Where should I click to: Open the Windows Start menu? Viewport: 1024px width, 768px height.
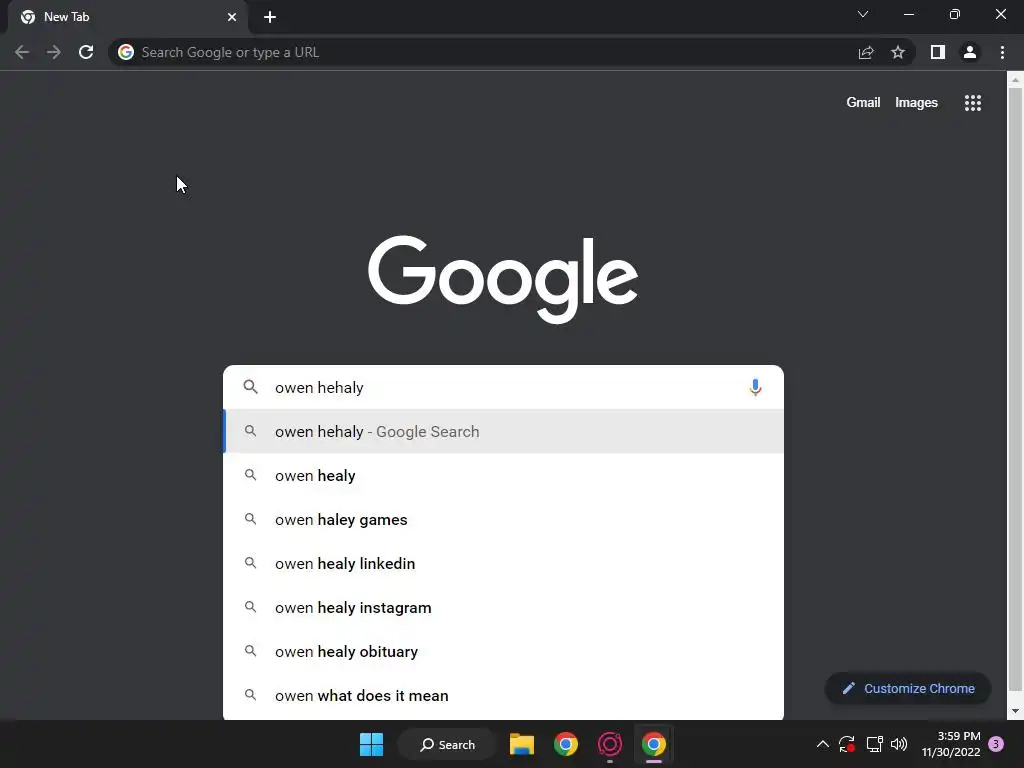(x=372, y=744)
